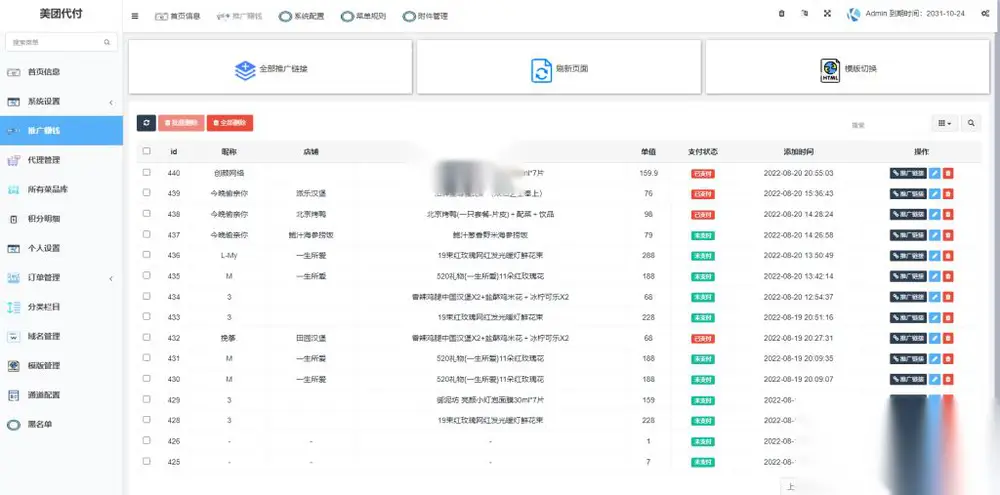Viewport: 1000px width, 495px height.
Task: Click 推广链接 button for row 436
Action: [908, 256]
